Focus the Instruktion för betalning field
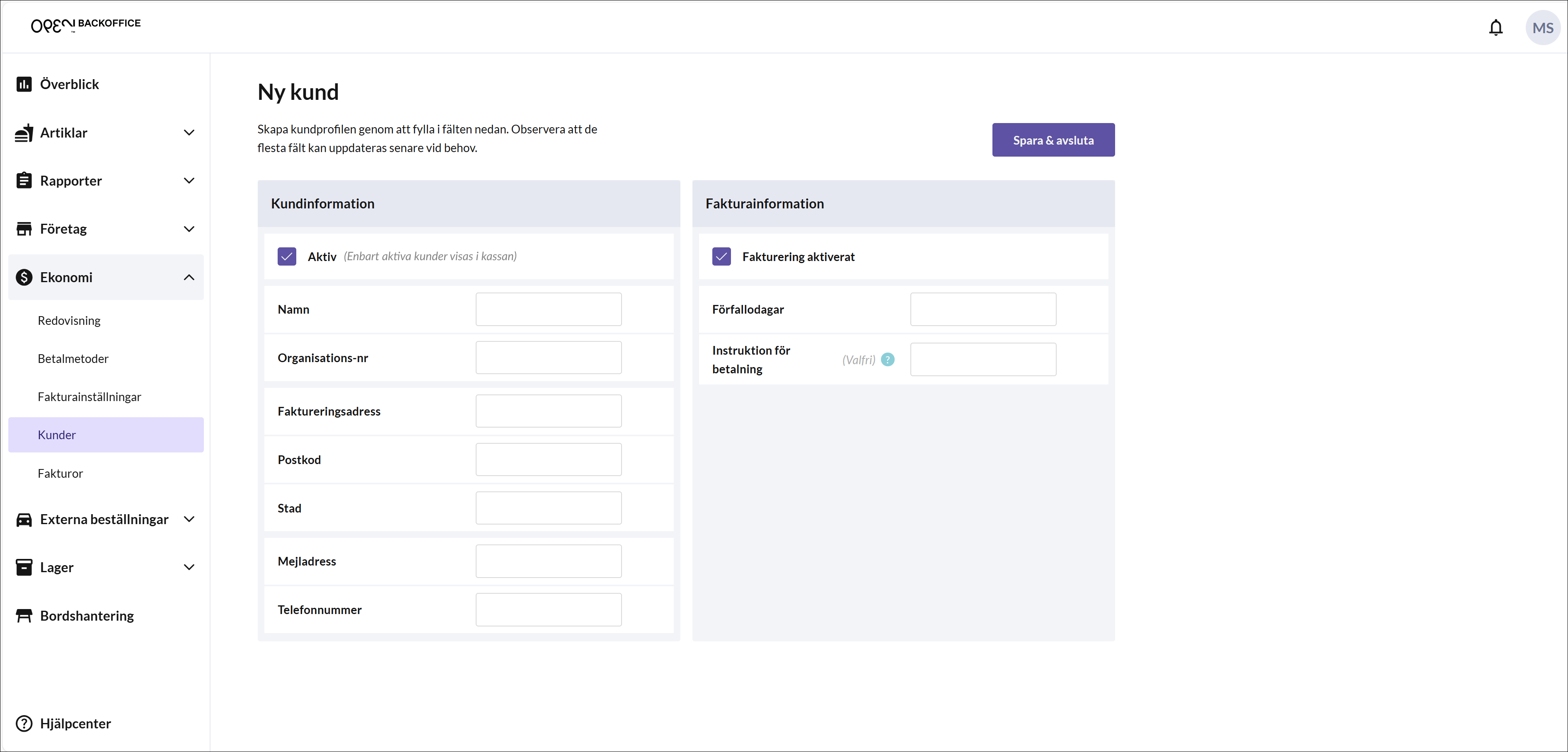Screen dimensions: 1568x752 pos(983,360)
